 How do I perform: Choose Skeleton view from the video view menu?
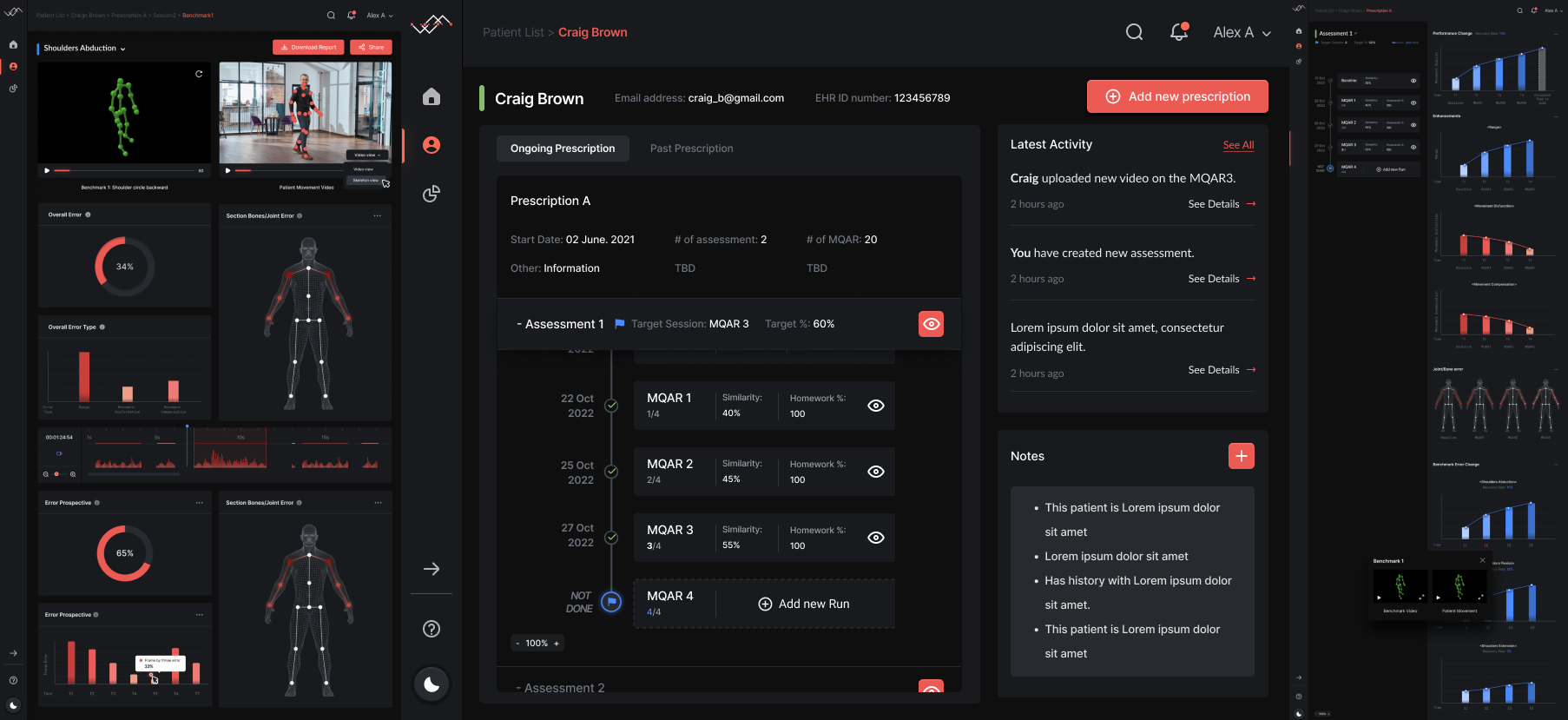pyautogui.click(x=366, y=181)
